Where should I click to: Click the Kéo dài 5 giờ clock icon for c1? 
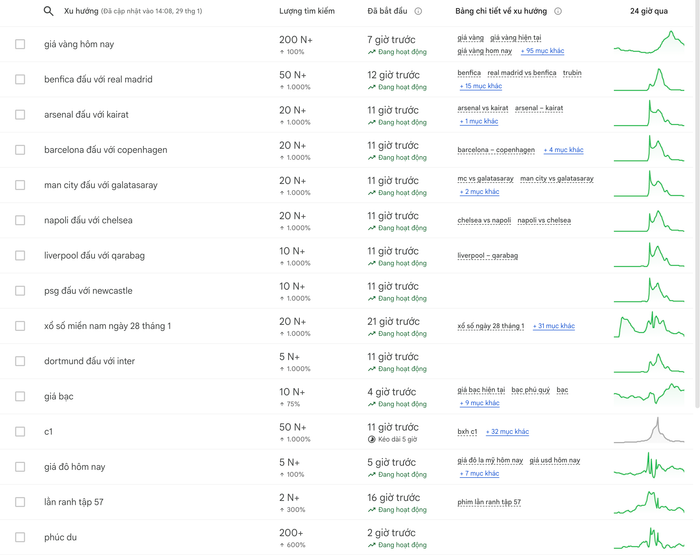tap(372, 439)
